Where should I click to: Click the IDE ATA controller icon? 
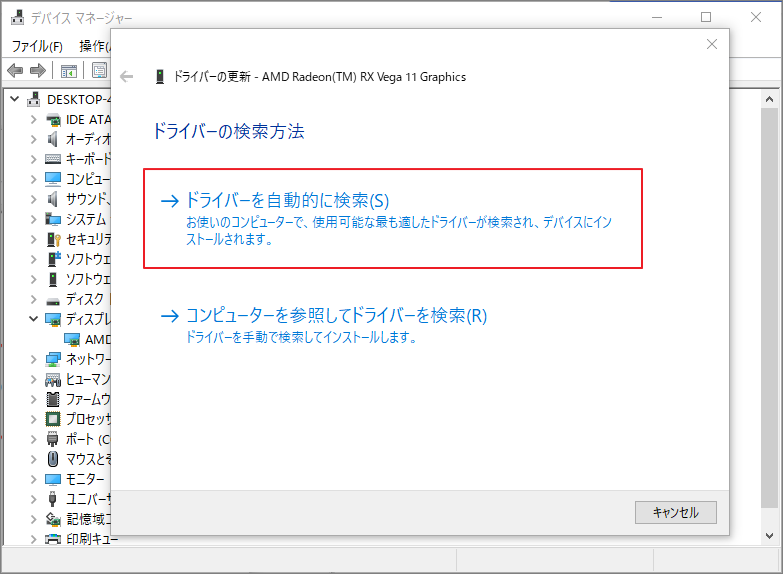pos(53,120)
